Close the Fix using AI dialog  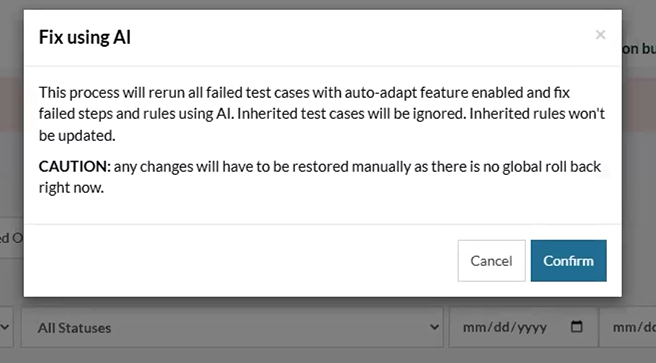coord(600,35)
